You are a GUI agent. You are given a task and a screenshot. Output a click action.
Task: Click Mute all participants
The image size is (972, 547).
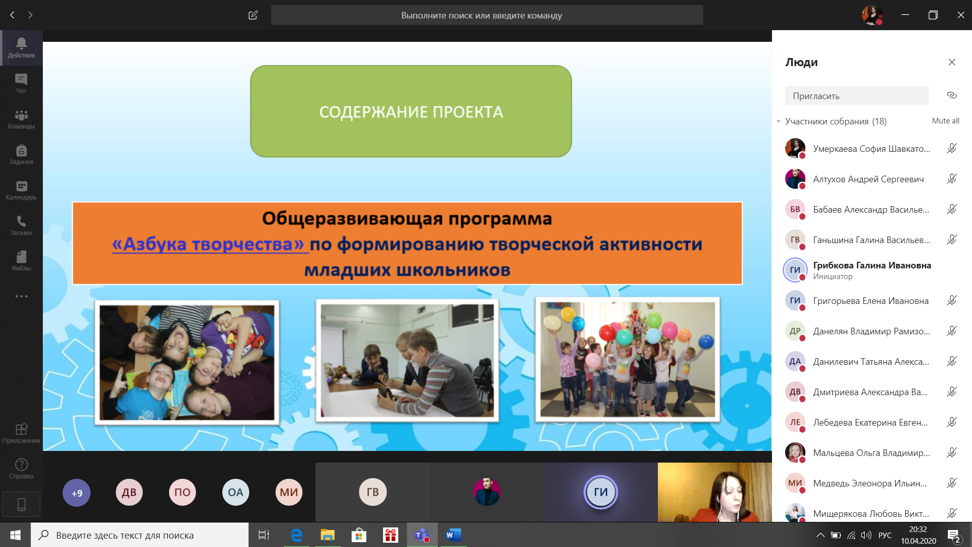(945, 121)
